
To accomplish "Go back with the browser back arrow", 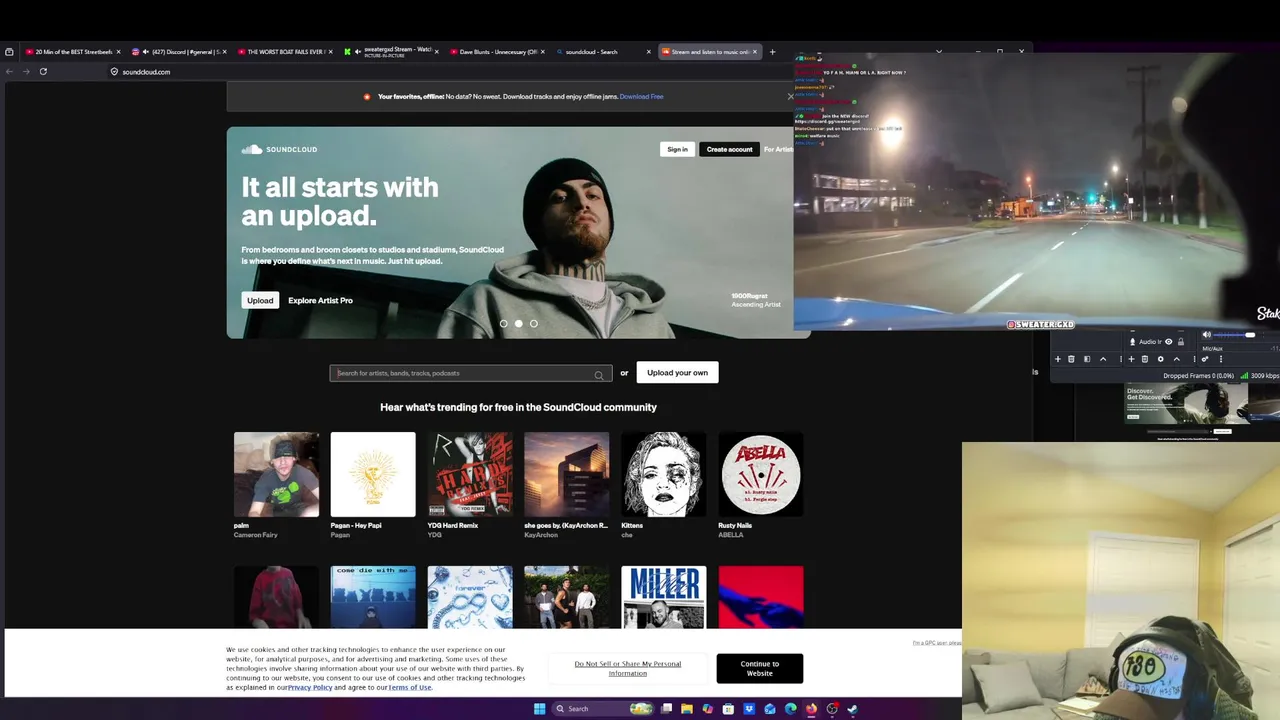I will tap(9, 71).
